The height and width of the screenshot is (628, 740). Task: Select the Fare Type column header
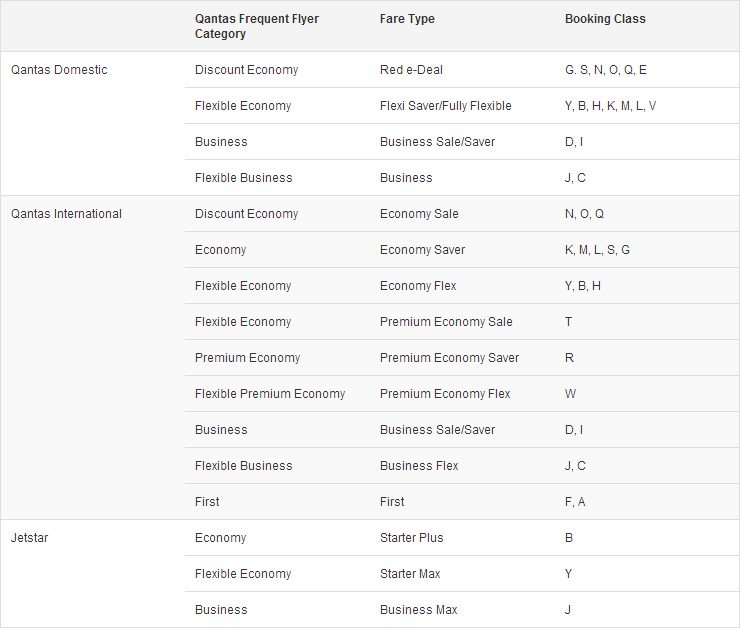pyautogui.click(x=407, y=19)
